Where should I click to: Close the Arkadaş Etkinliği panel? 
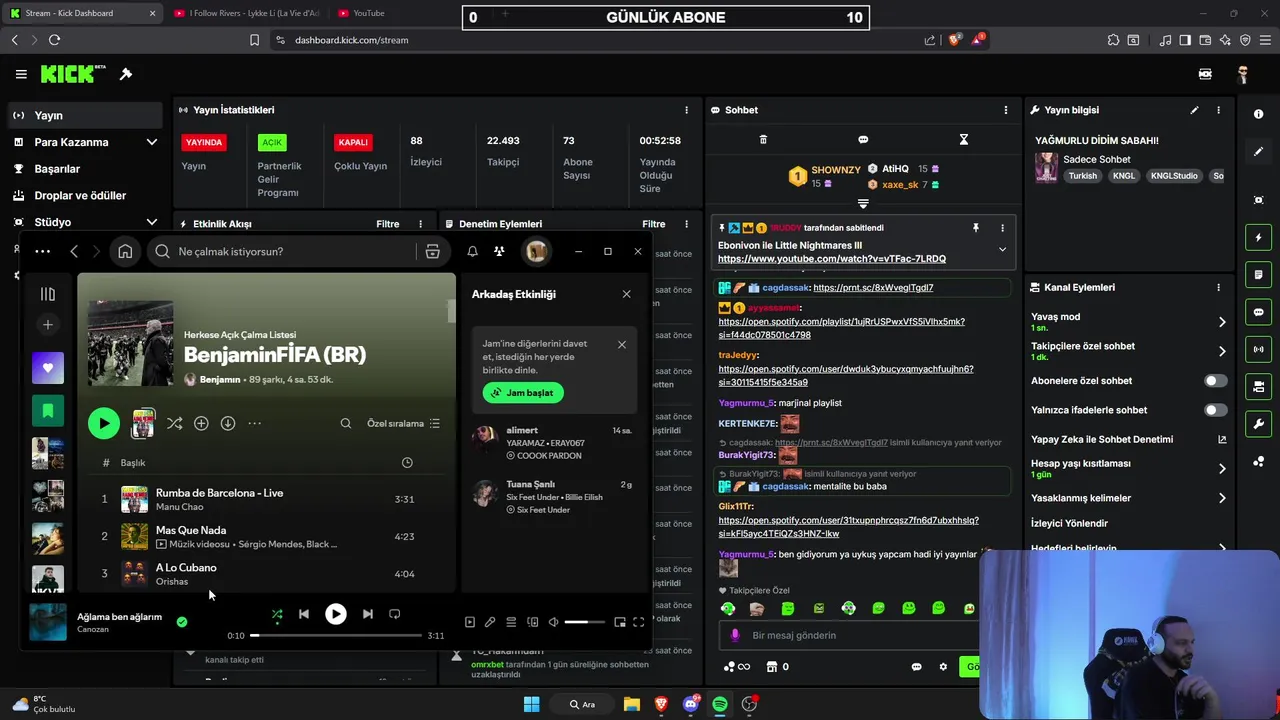point(626,294)
